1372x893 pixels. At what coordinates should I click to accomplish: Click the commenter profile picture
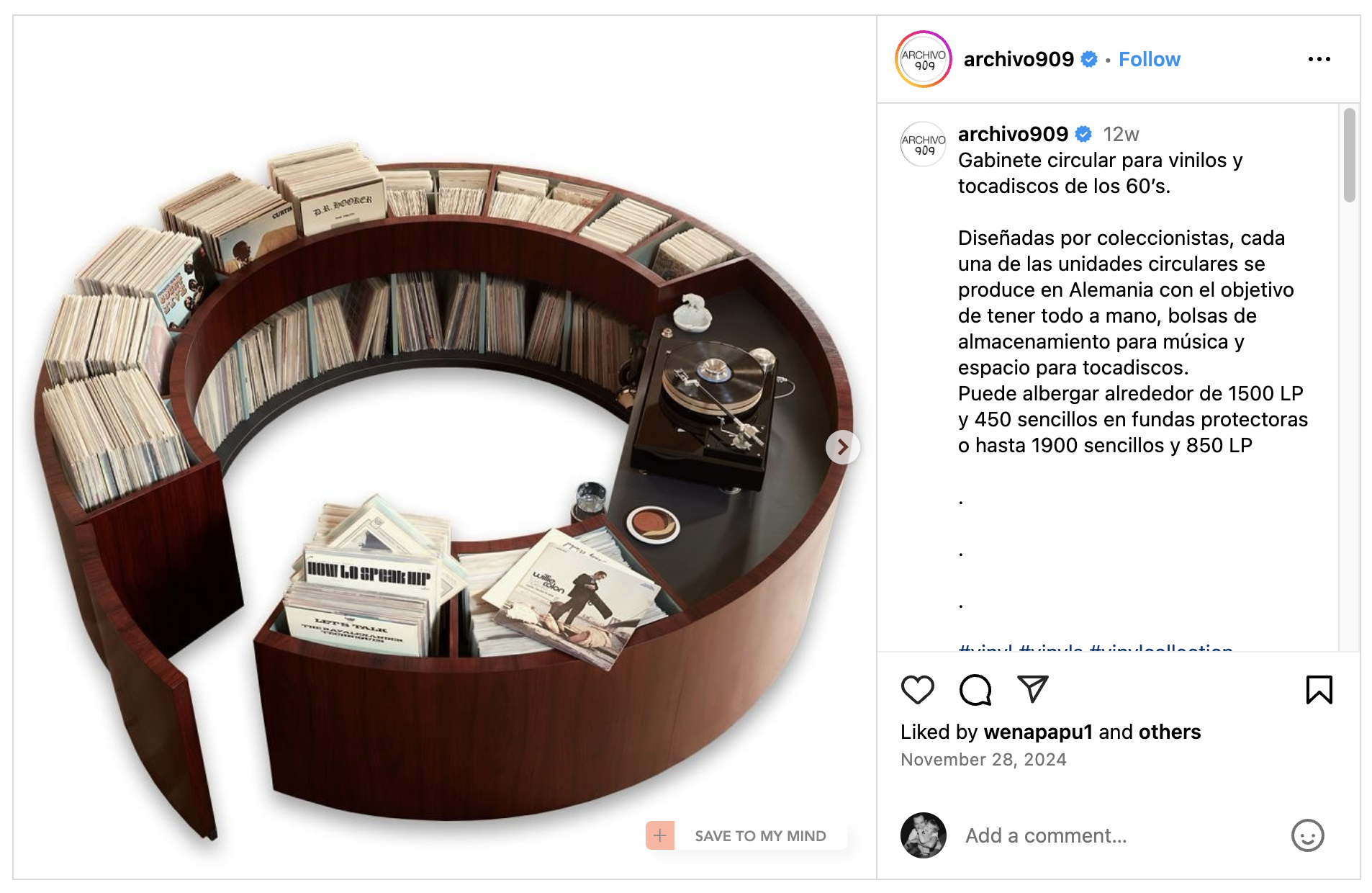[x=924, y=835]
